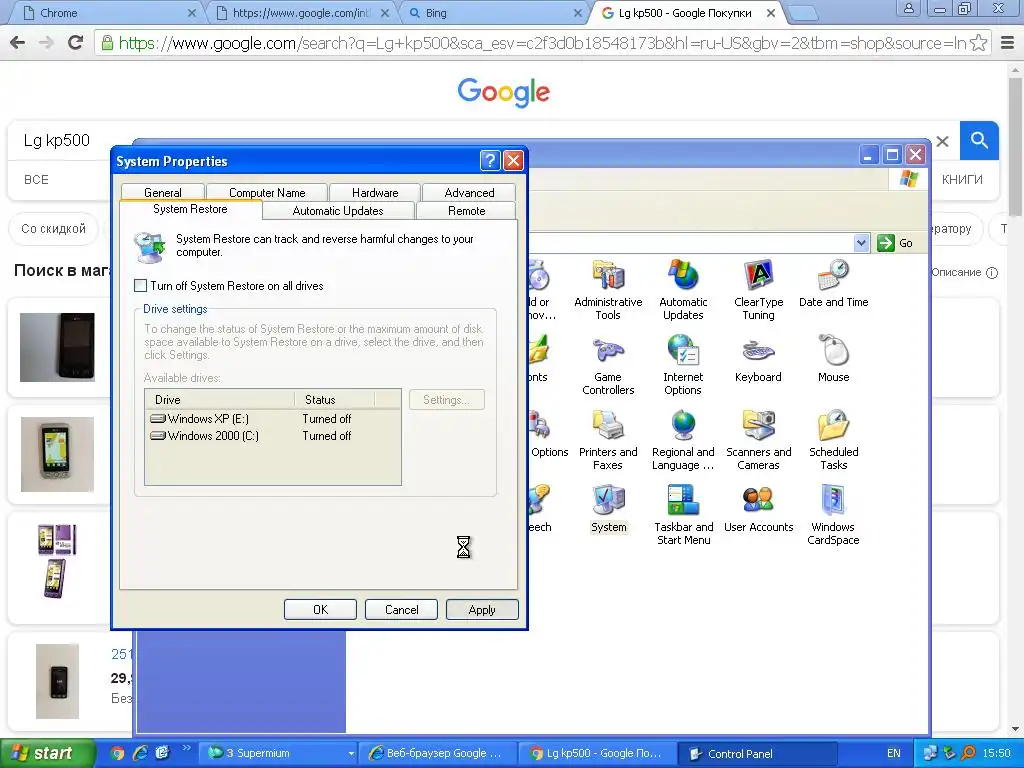
Task: Select the System icon in Control Panel
Action: coord(609,509)
